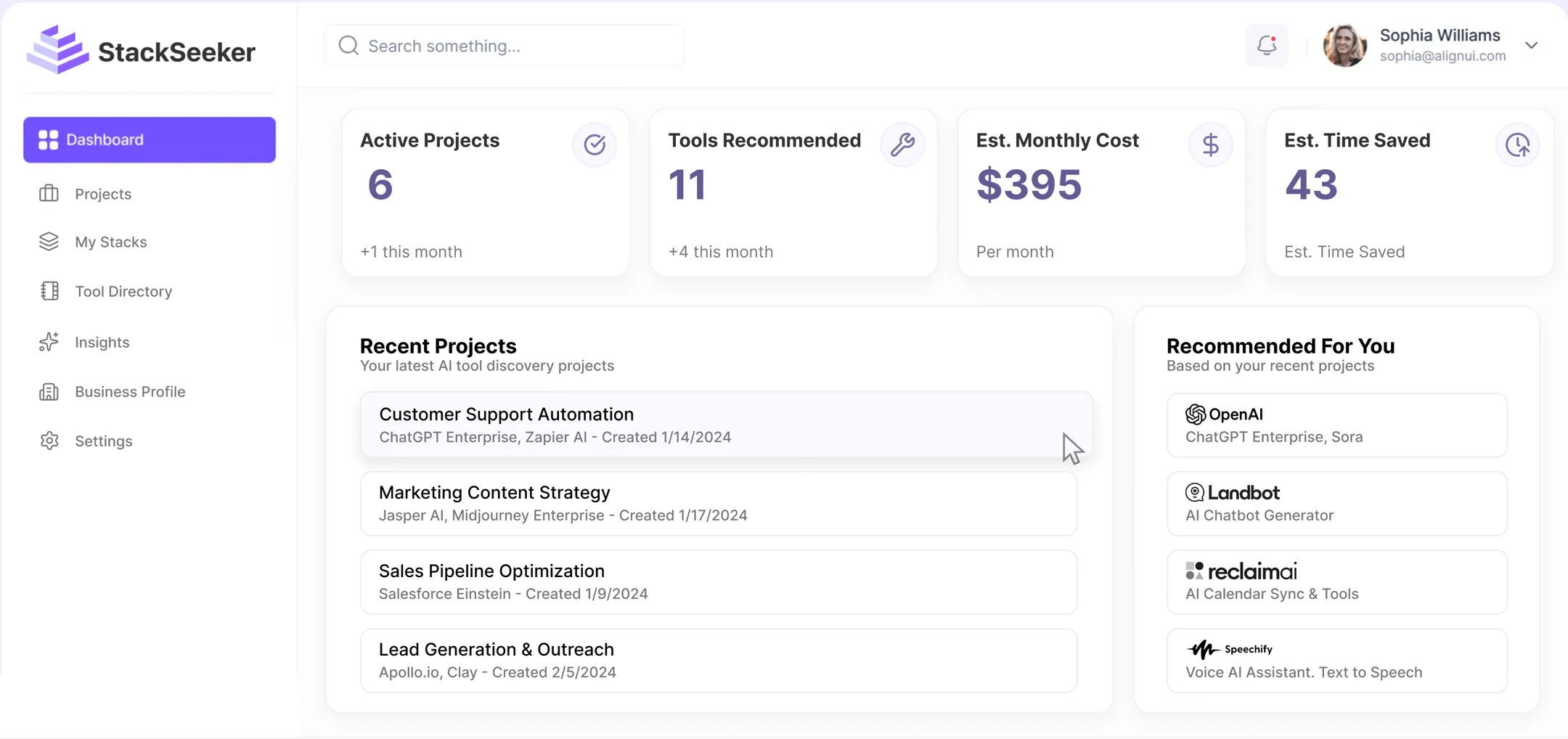Switch to the Insights sidebar item
Screen dimensions: 1568x739
pos(102,342)
